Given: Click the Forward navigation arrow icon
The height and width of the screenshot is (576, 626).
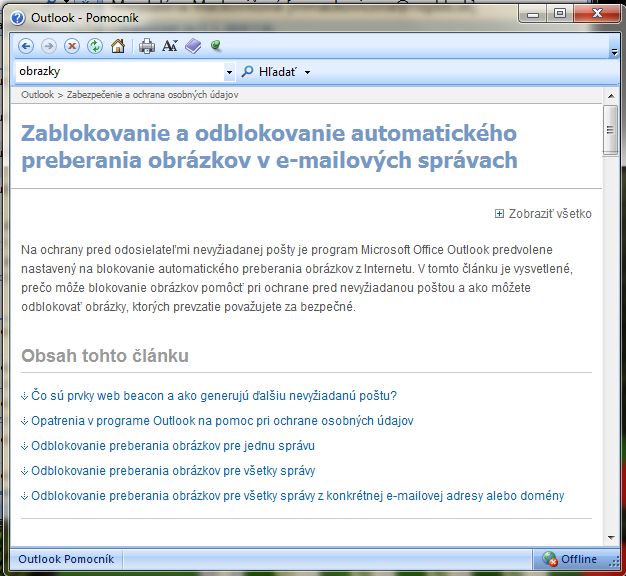Looking at the screenshot, I should (x=49, y=46).
